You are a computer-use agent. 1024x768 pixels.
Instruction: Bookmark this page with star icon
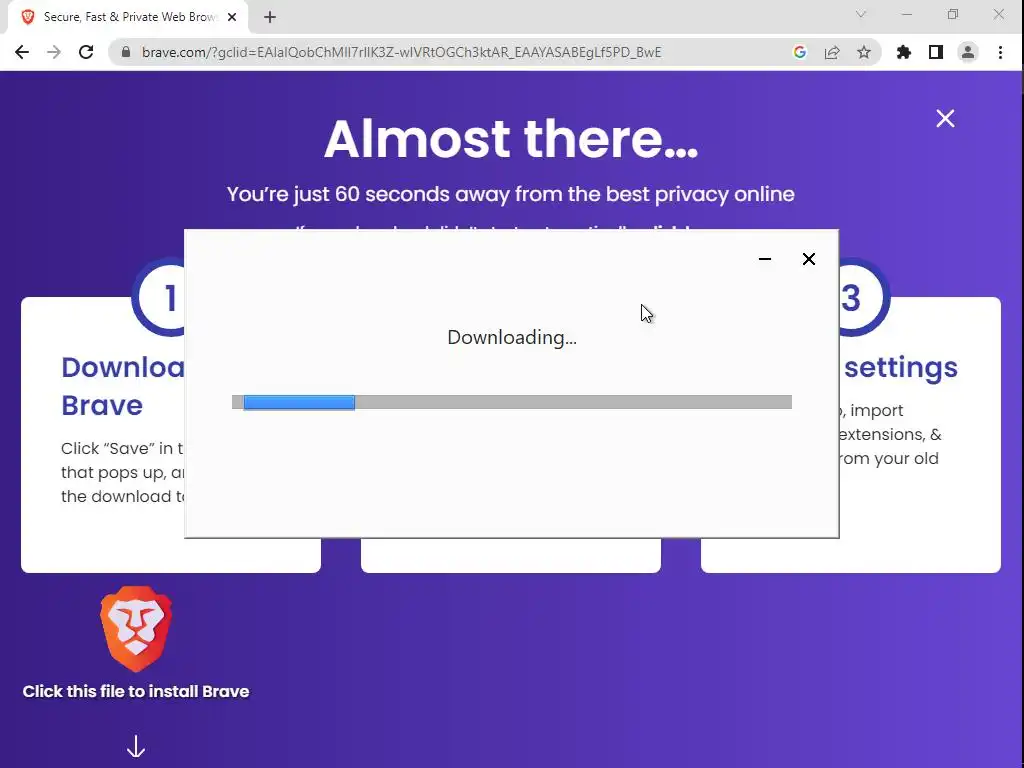point(864,52)
